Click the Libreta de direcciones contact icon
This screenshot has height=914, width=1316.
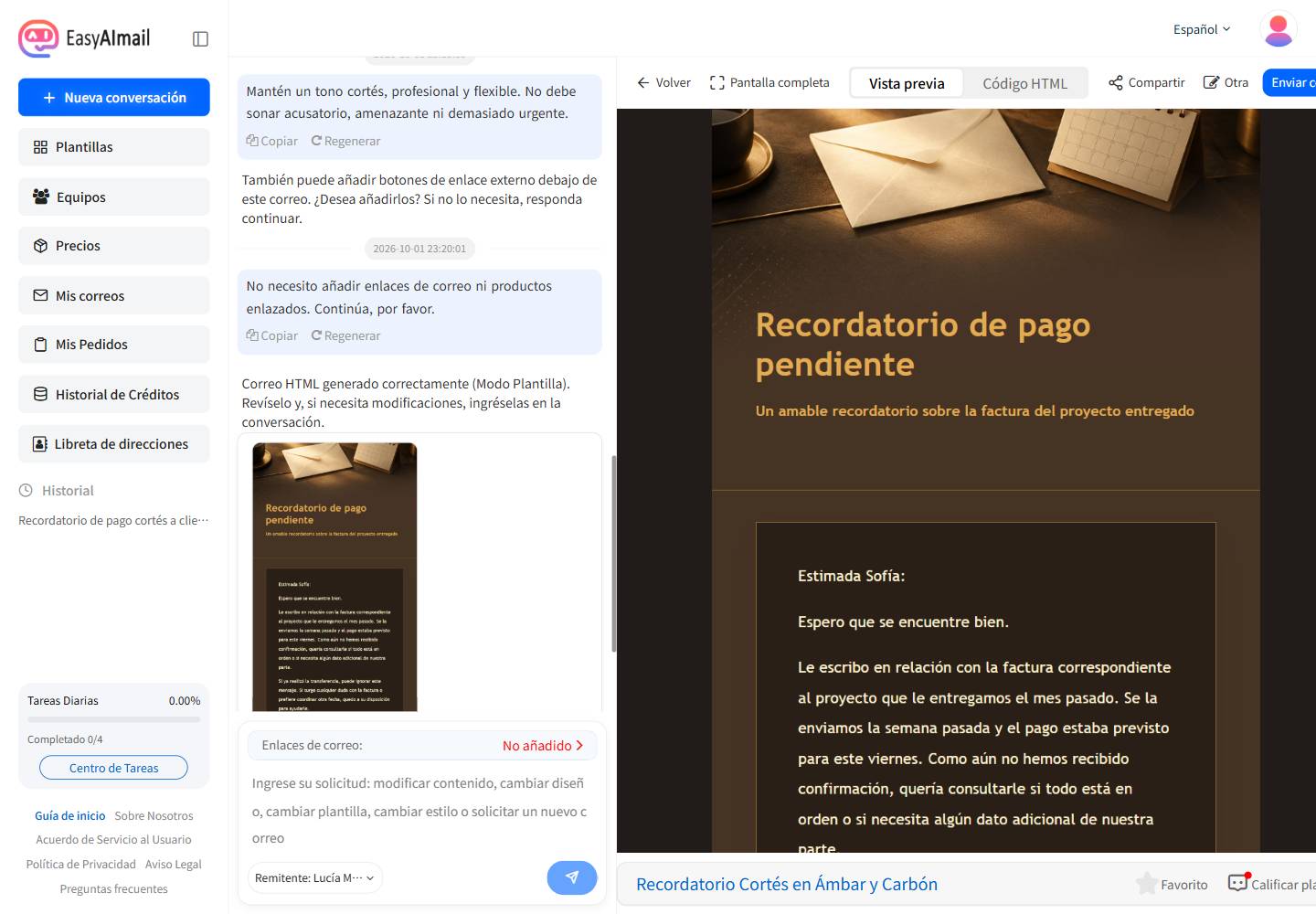40,444
